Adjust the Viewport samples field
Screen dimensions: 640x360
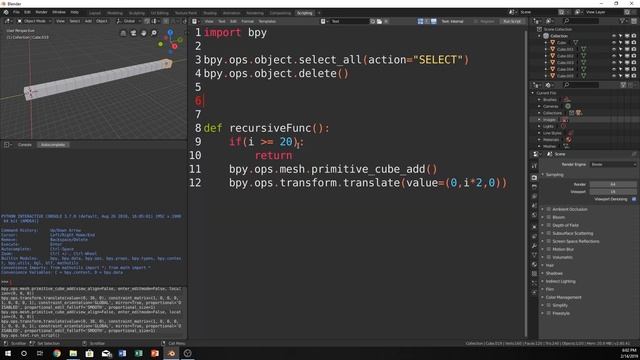click(x=613, y=192)
